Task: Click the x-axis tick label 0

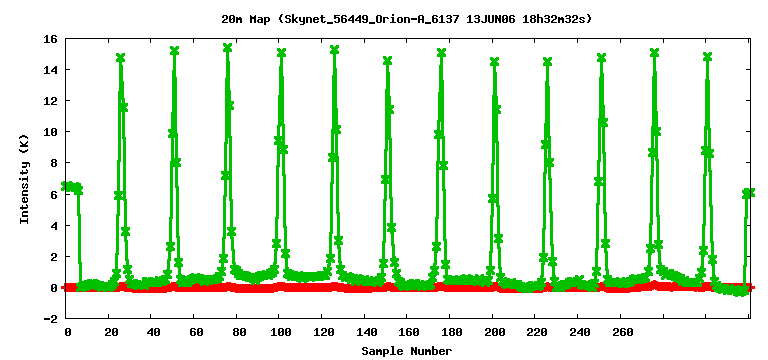Action: click(68, 332)
